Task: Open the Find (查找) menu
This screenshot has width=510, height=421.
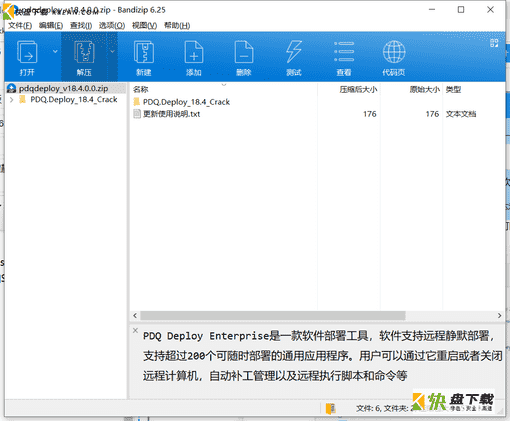Action: pos(81,26)
